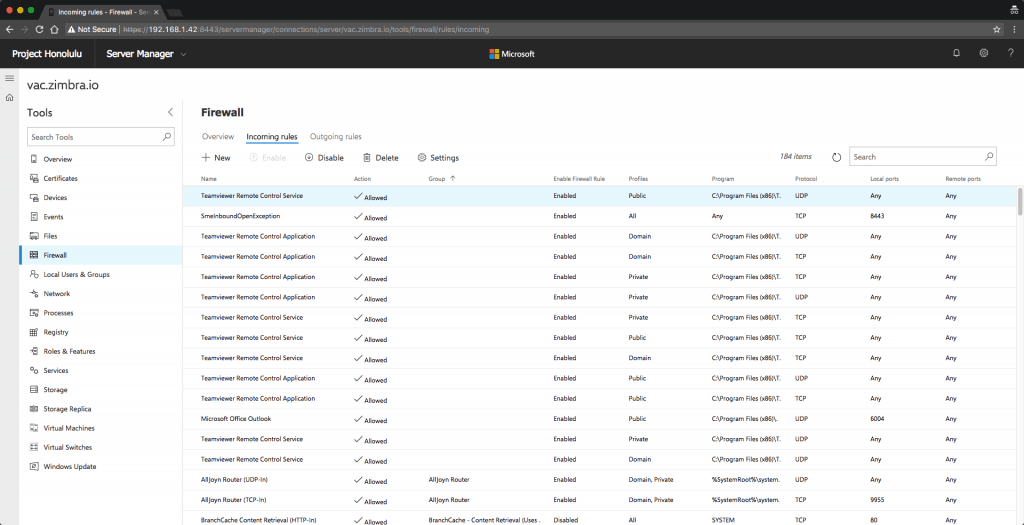
Task: Click the New rule button
Action: pyautogui.click(x=216, y=157)
